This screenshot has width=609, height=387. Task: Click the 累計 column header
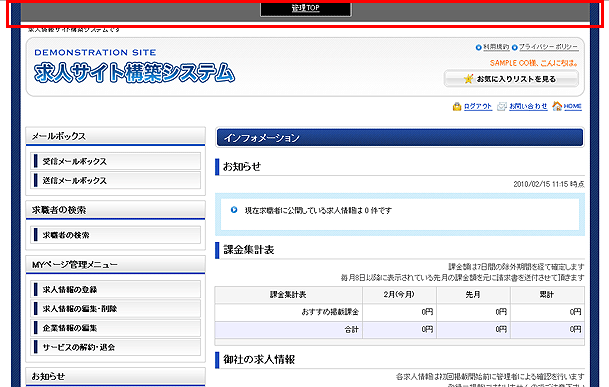[547, 295]
